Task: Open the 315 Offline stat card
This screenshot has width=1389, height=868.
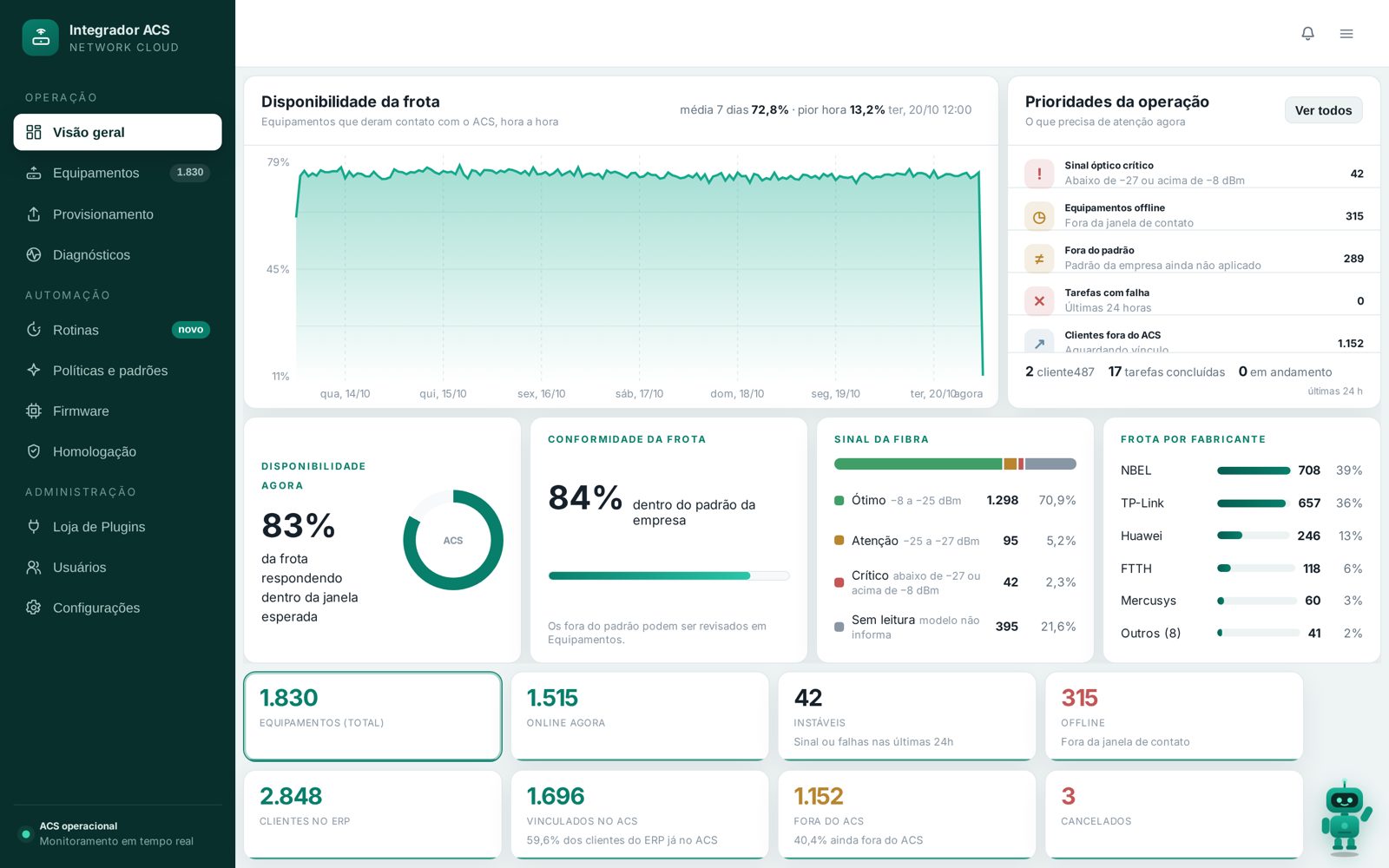Action: (x=1174, y=716)
